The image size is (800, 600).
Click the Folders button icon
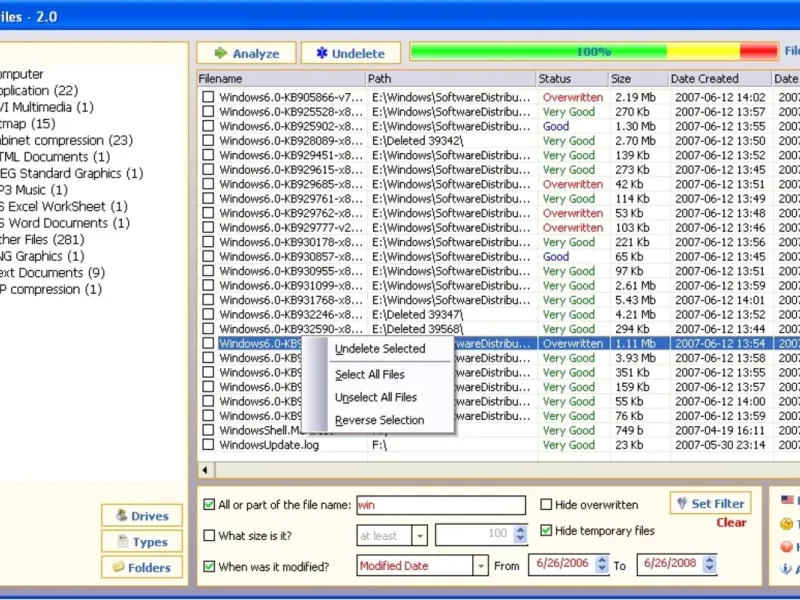(x=118, y=566)
